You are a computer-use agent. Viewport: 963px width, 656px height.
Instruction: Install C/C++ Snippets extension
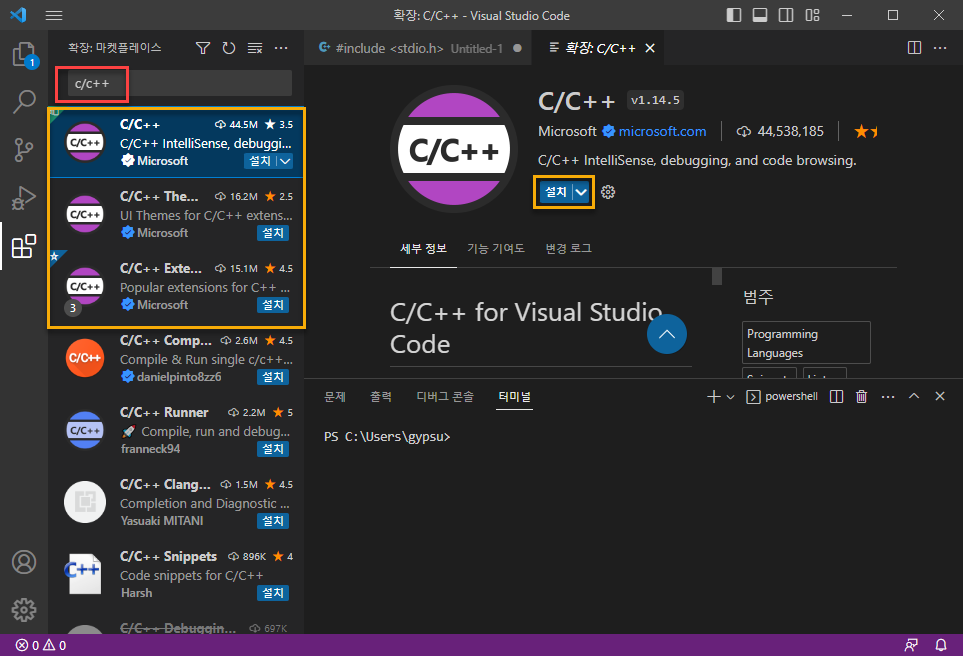[x=273, y=593]
